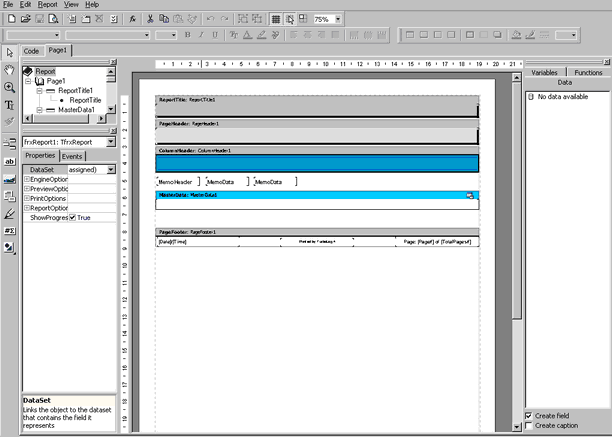
Task: Choose the Edit Text tool
Action: 10,105
